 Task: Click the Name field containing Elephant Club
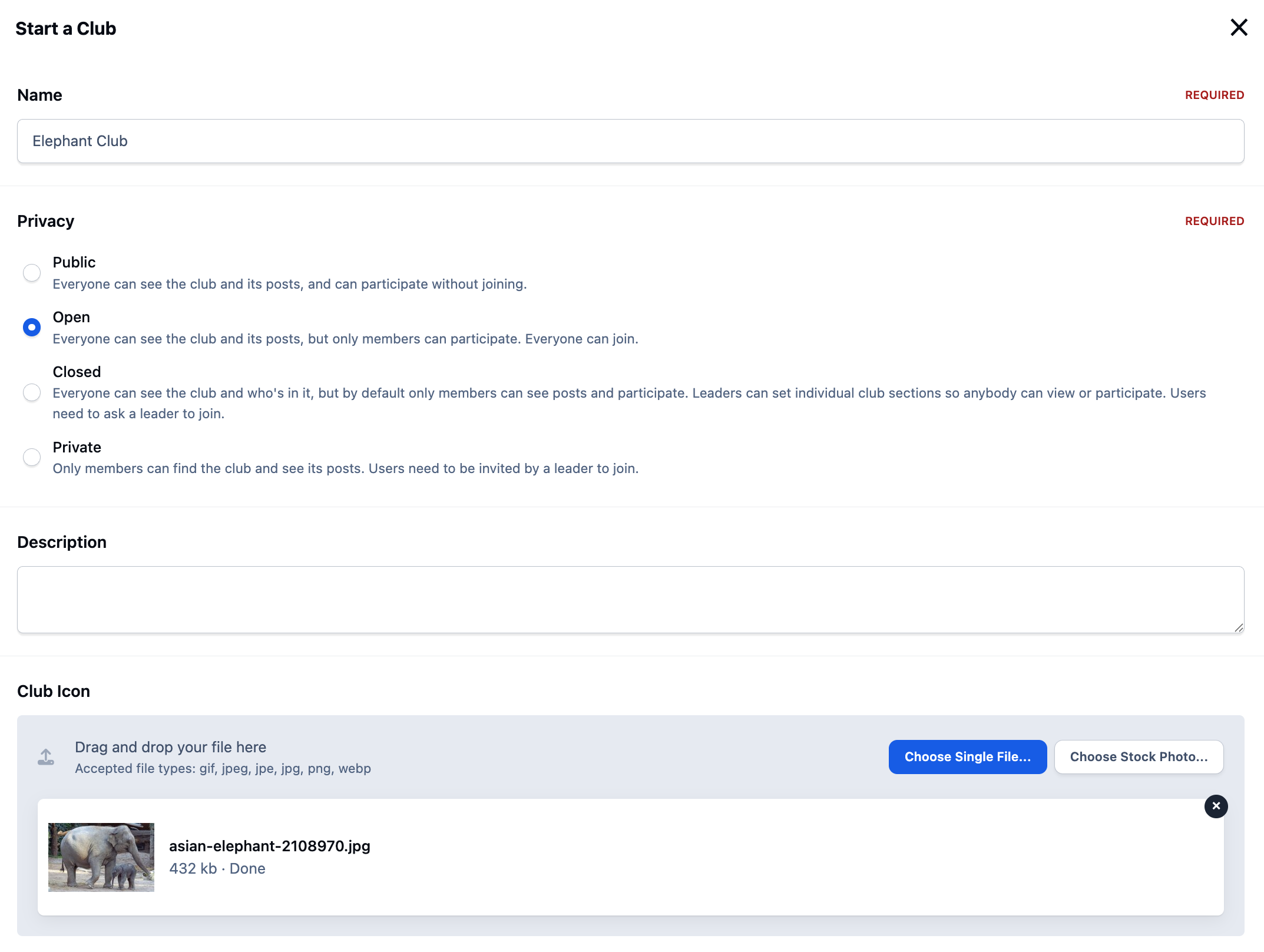coord(630,141)
